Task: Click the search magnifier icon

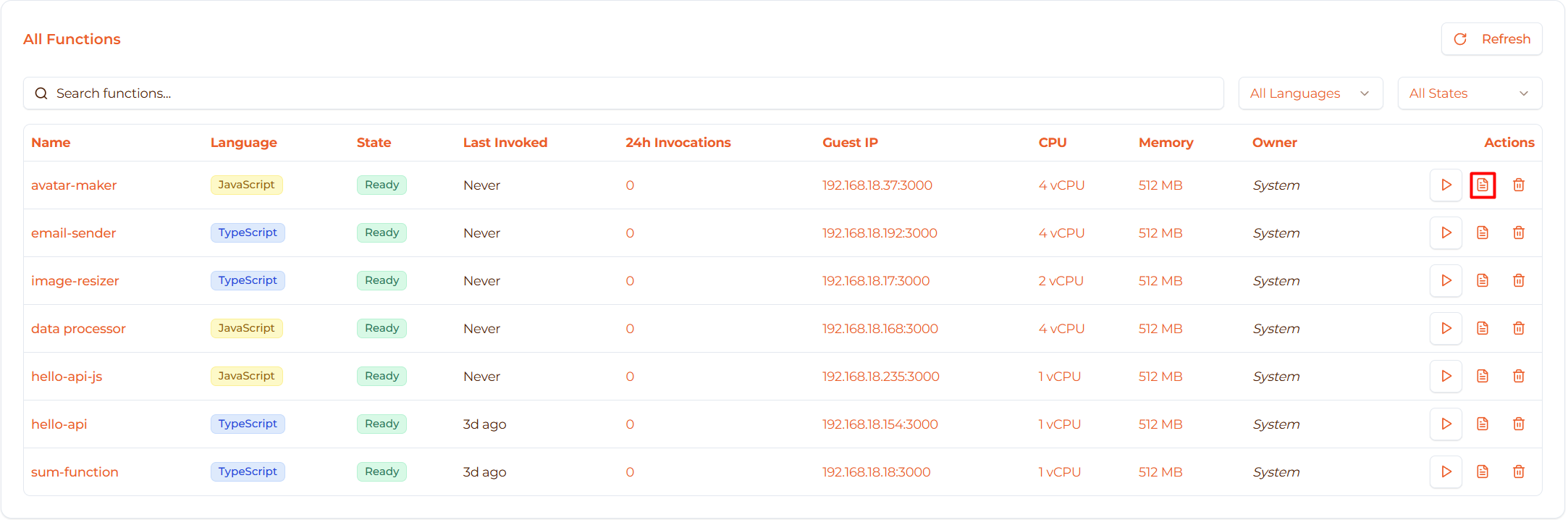Action: point(41,93)
